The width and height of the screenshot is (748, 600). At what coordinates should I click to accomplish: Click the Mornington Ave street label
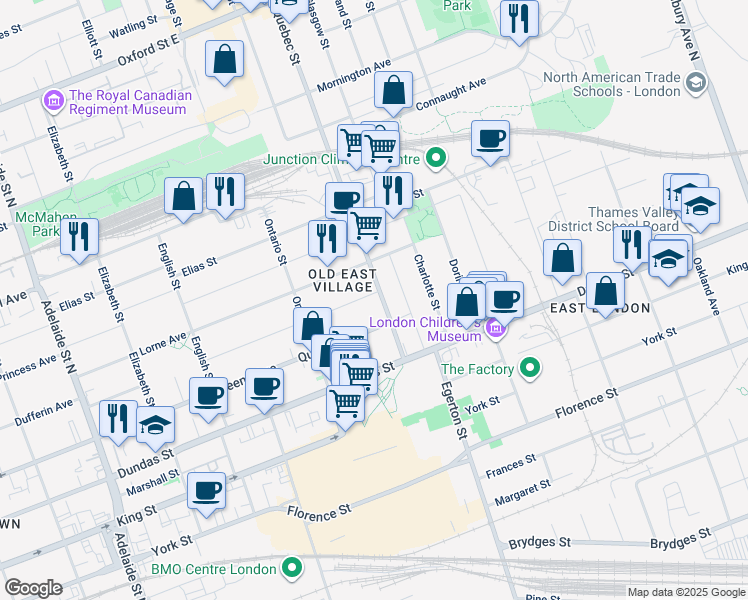click(354, 75)
